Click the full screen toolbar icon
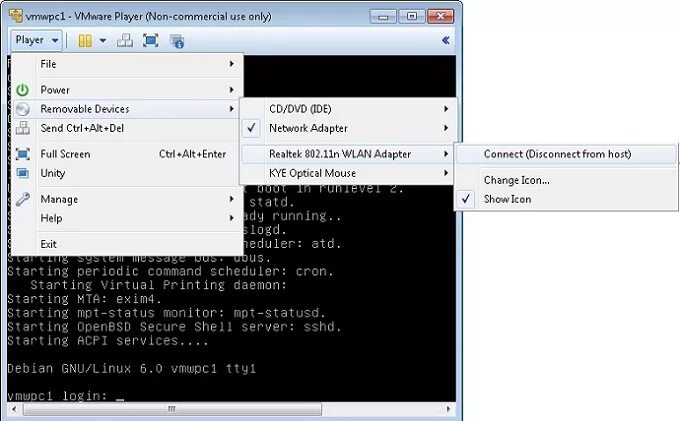680x421 pixels. click(150, 41)
